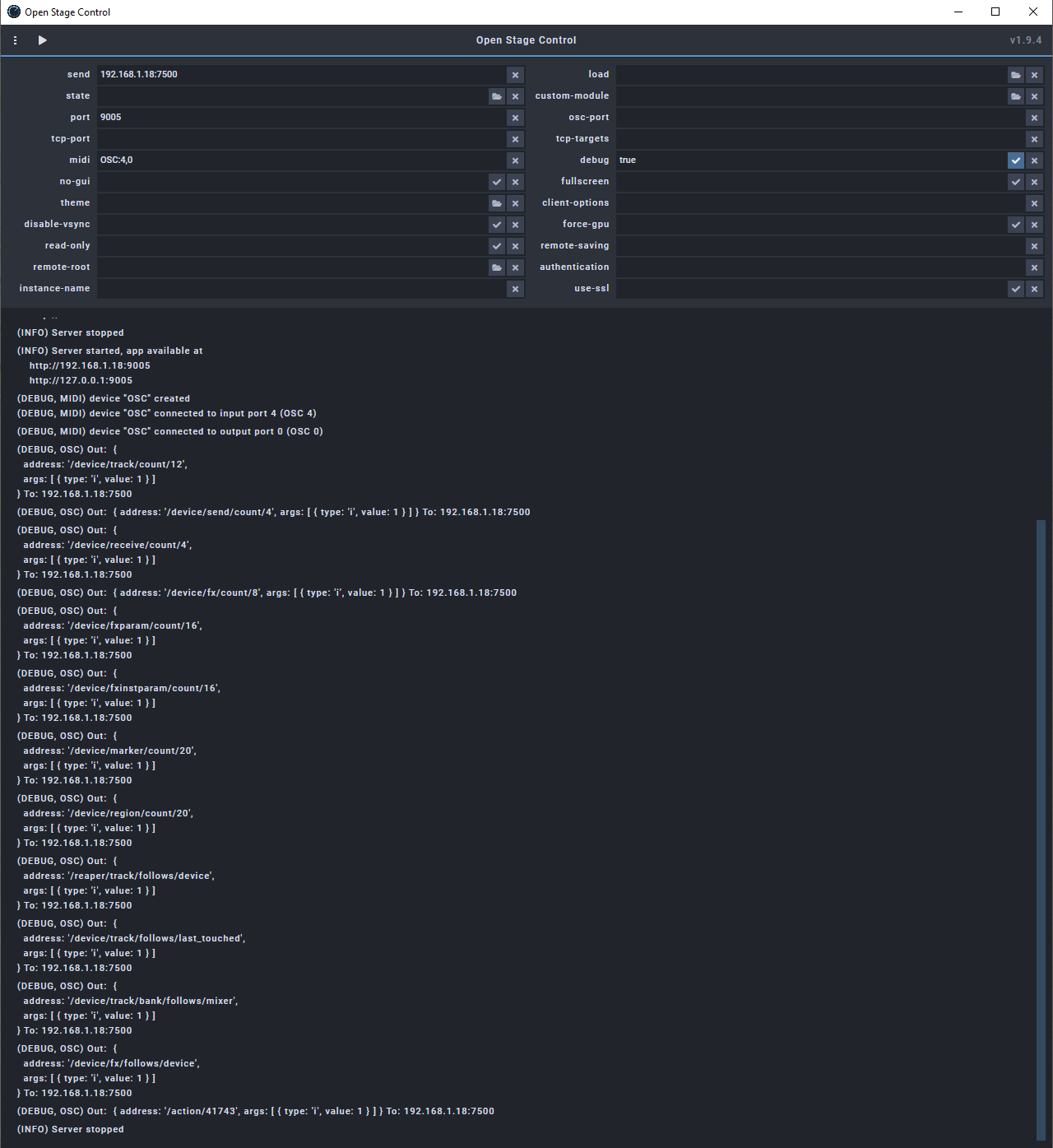Focus the state file input field
Viewport: 1053px width, 1148px height.
point(292,96)
